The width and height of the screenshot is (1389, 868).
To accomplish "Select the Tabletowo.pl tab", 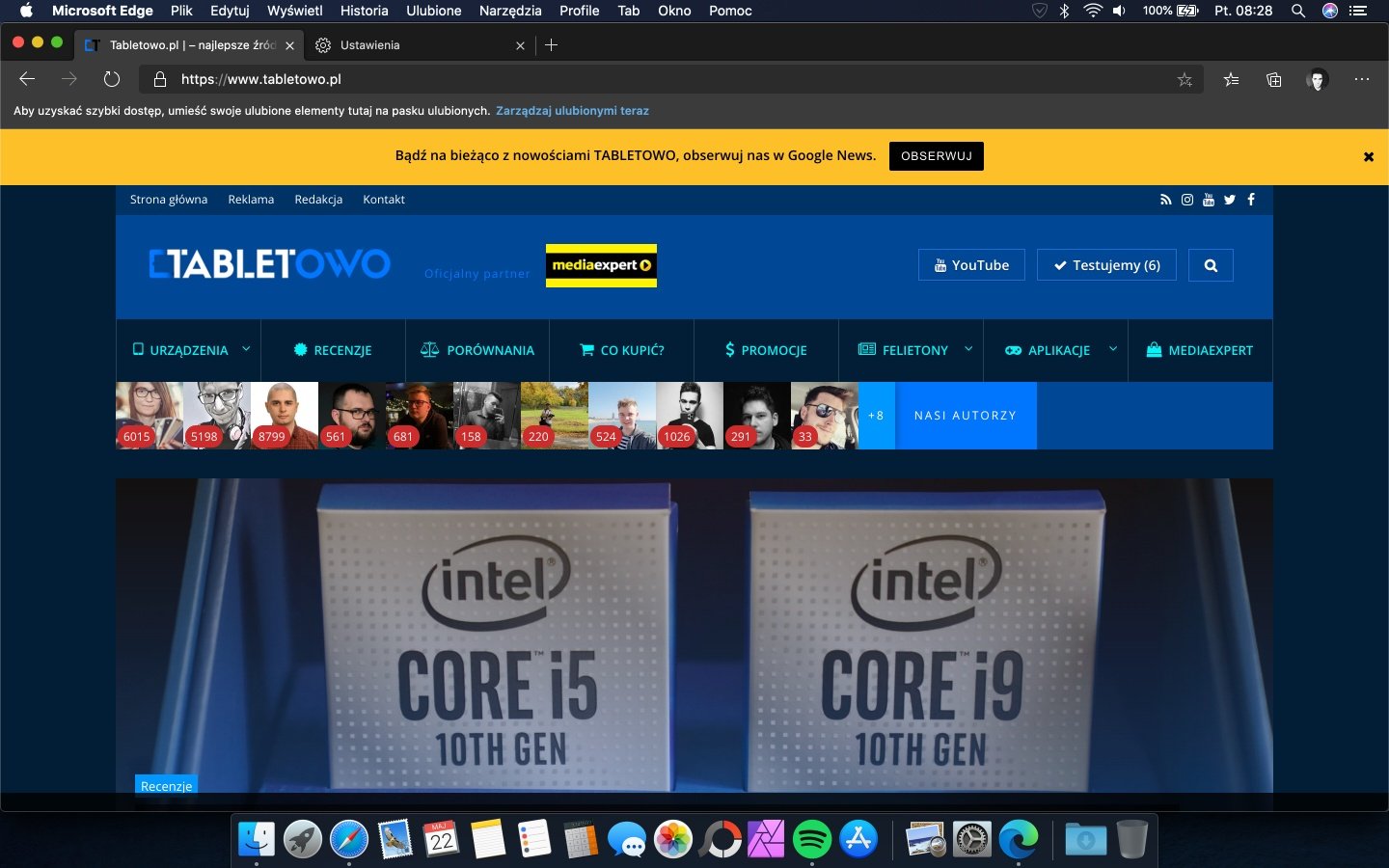I will [190, 45].
